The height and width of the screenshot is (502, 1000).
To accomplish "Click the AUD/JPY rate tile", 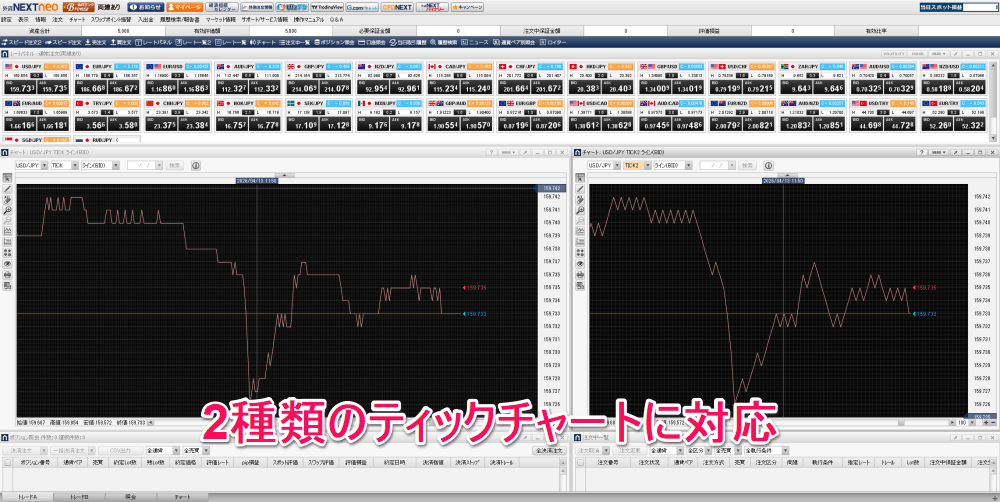I will point(247,78).
